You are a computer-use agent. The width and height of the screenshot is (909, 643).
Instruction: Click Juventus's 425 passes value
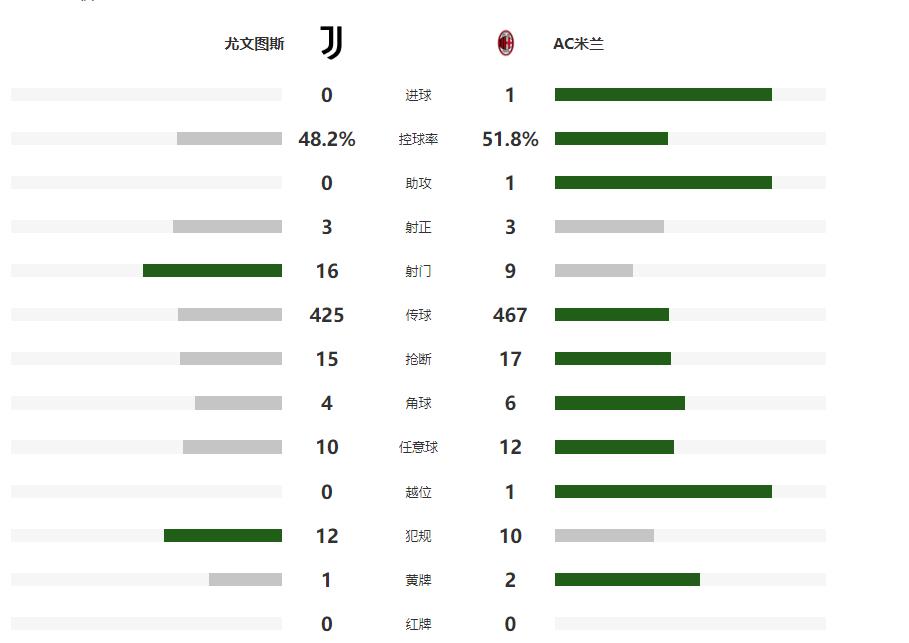tap(327, 315)
